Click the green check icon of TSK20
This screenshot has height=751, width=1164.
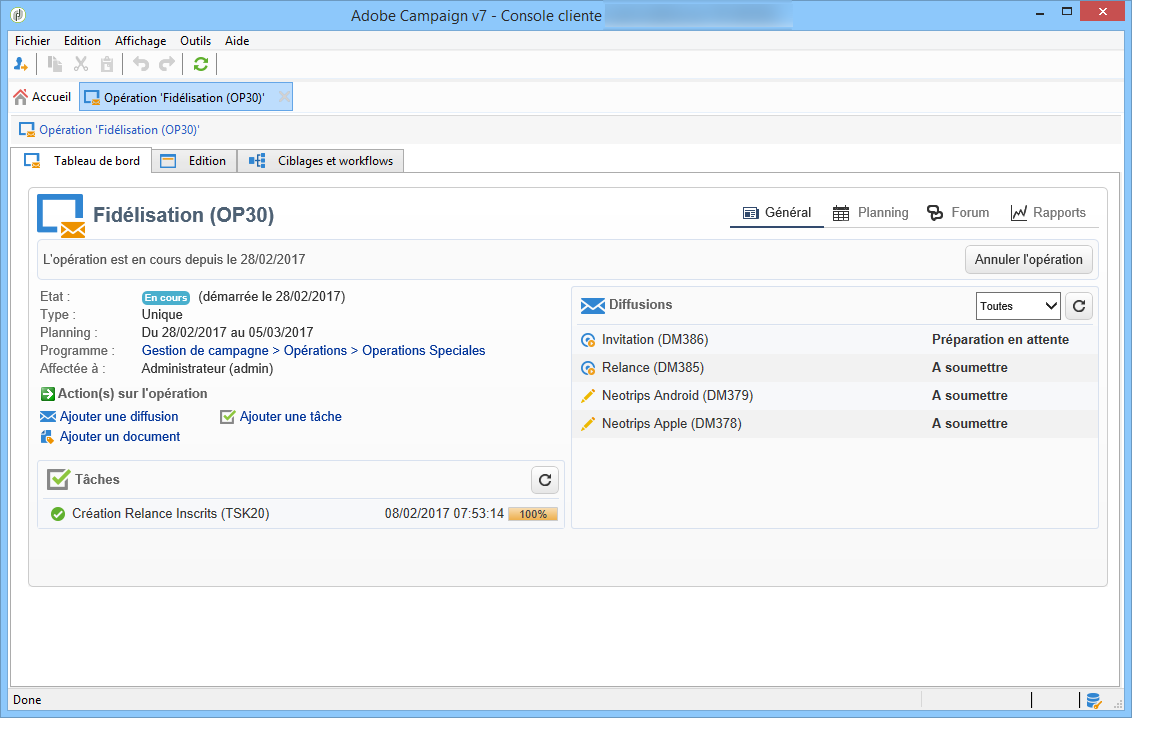[58, 514]
